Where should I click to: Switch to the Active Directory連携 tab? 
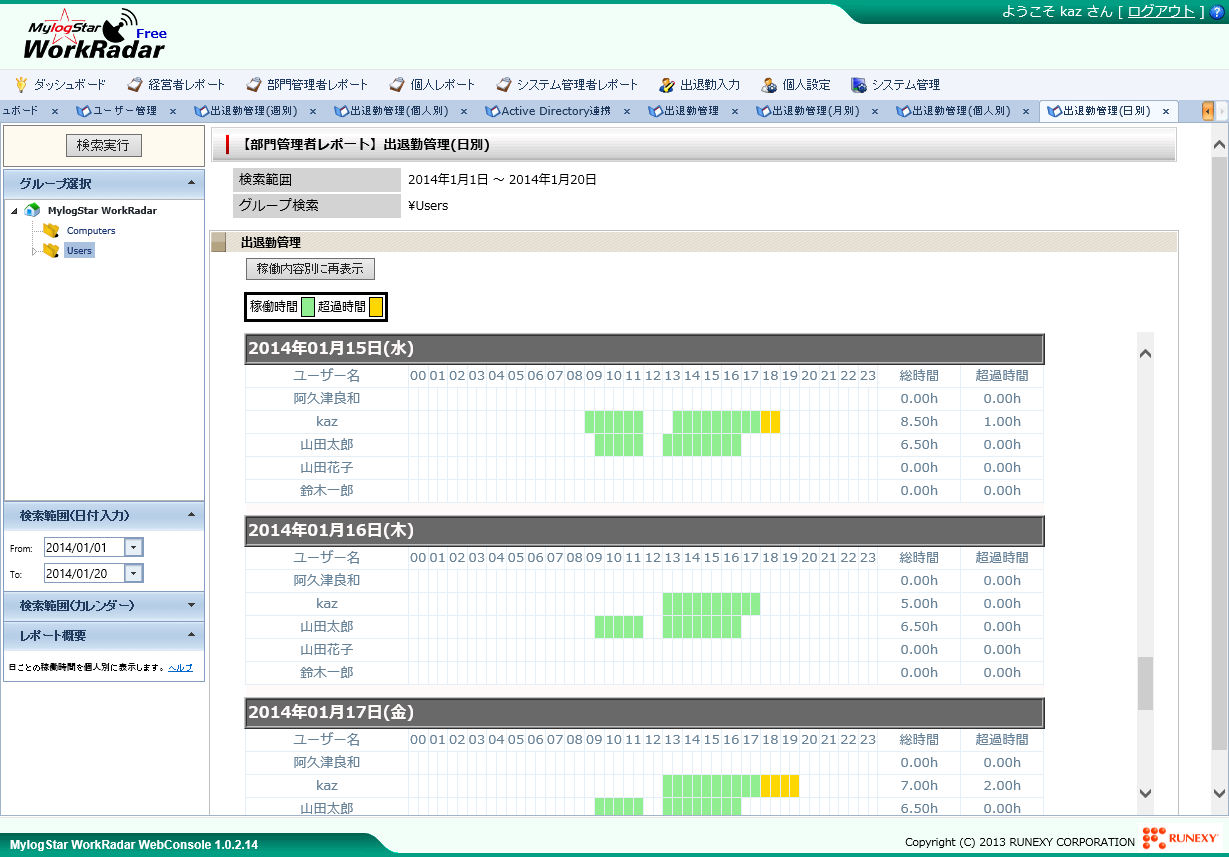[x=556, y=111]
